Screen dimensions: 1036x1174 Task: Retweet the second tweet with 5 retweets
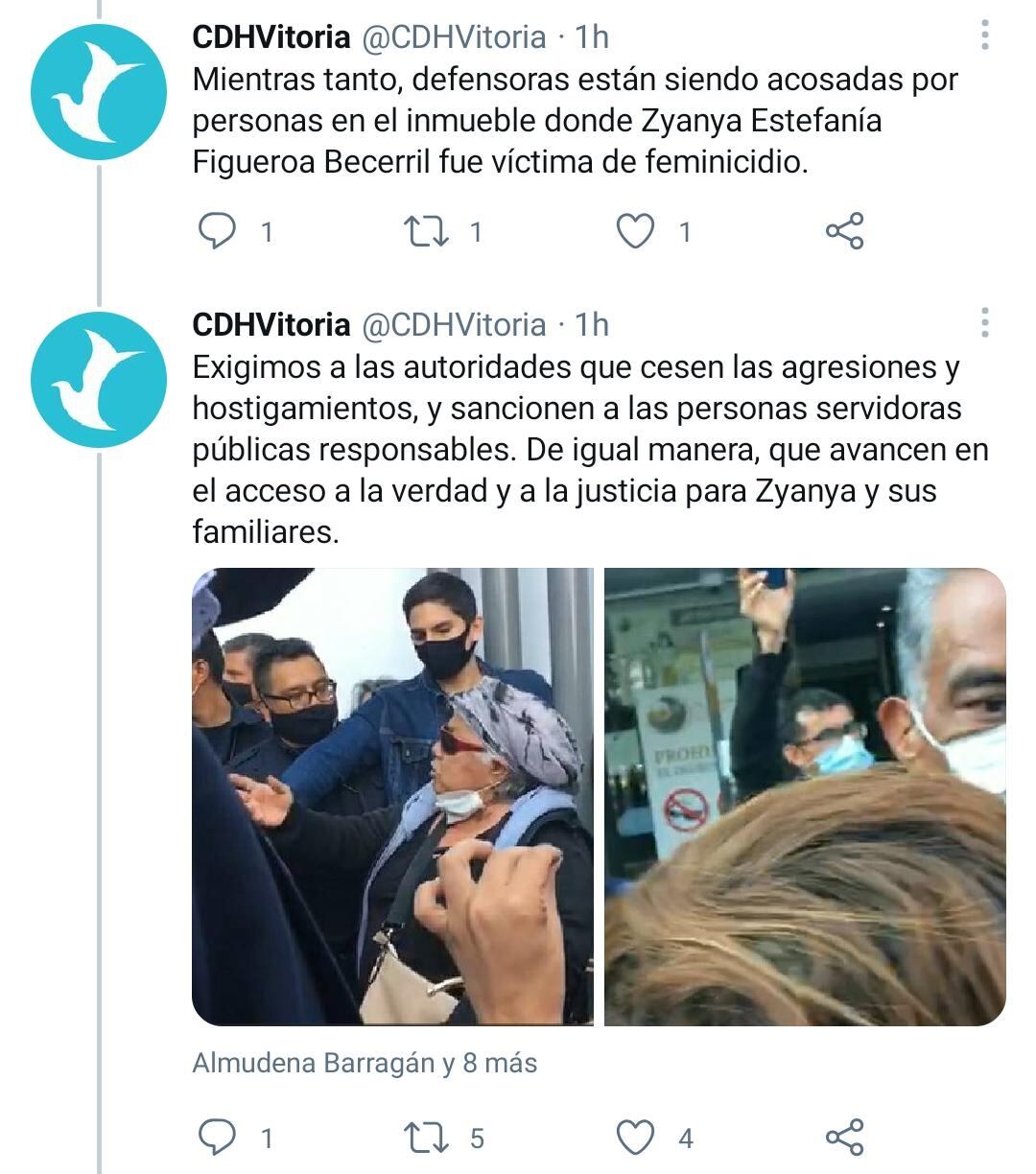[x=425, y=1138]
